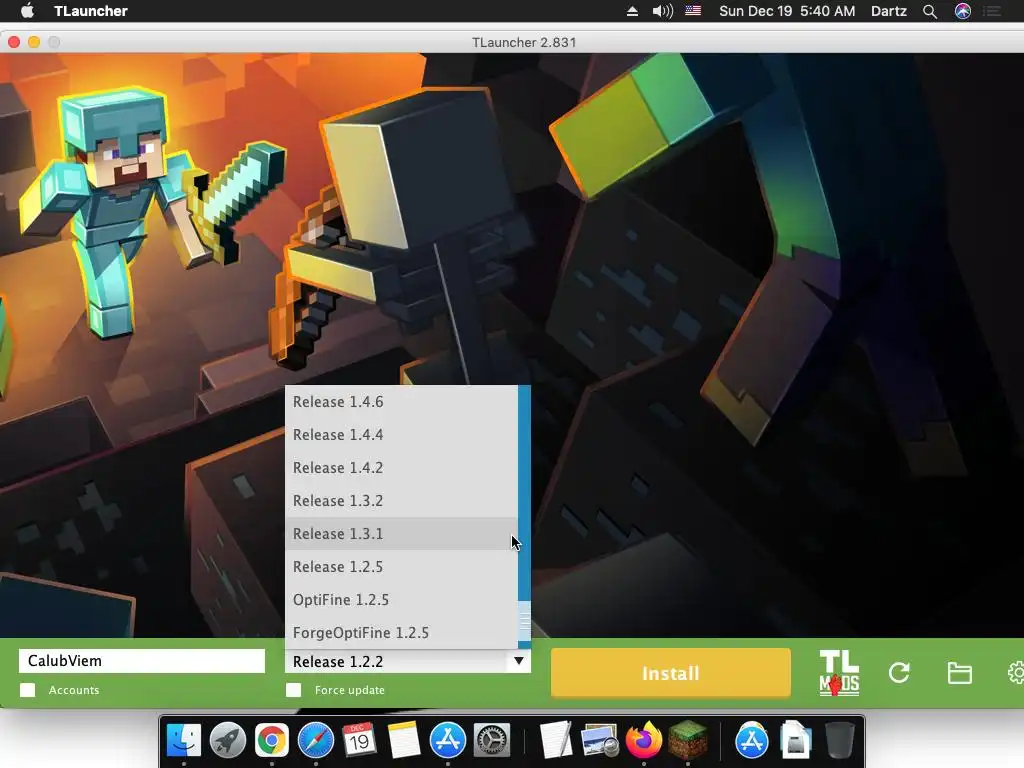The image size is (1024, 768).
Task: Select OptiFine 1.2.5 version
Action: click(x=402, y=600)
